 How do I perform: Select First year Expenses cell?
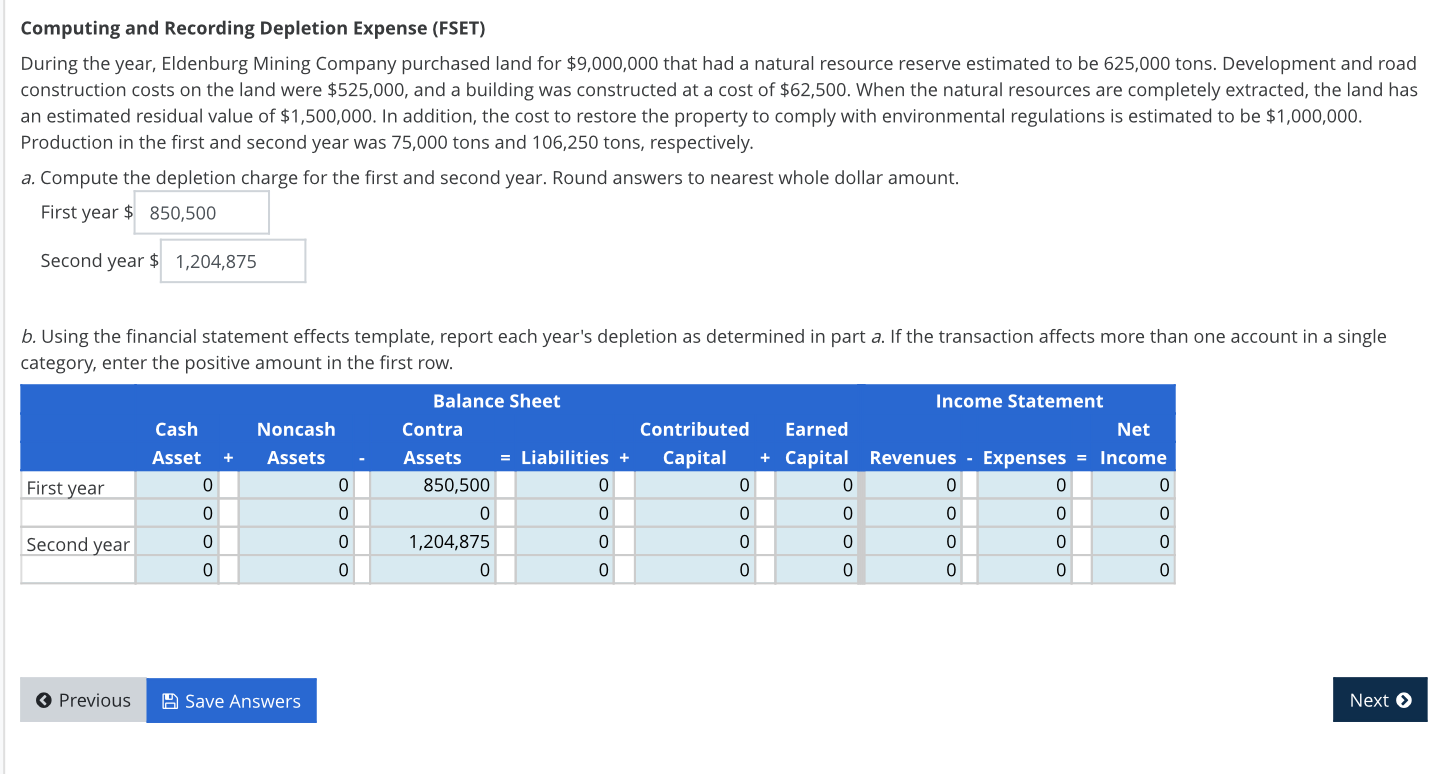pos(1025,486)
